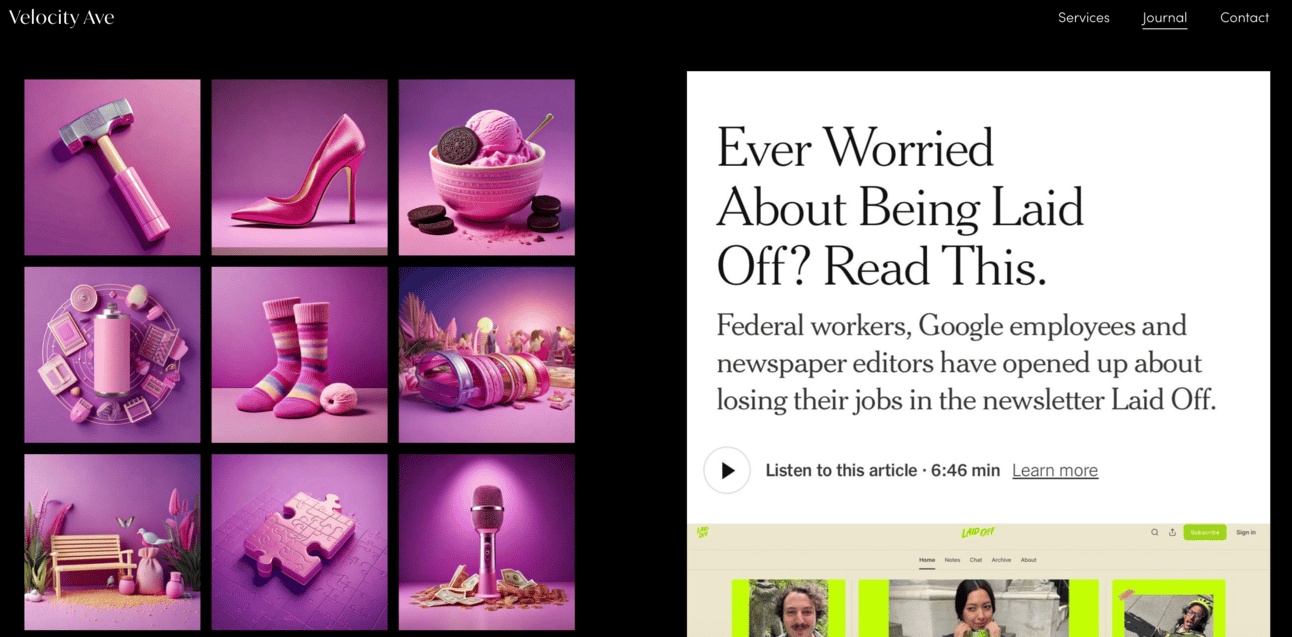The image size is (1292, 637).
Task: Open the pink bracelets image
Action: click(x=487, y=354)
